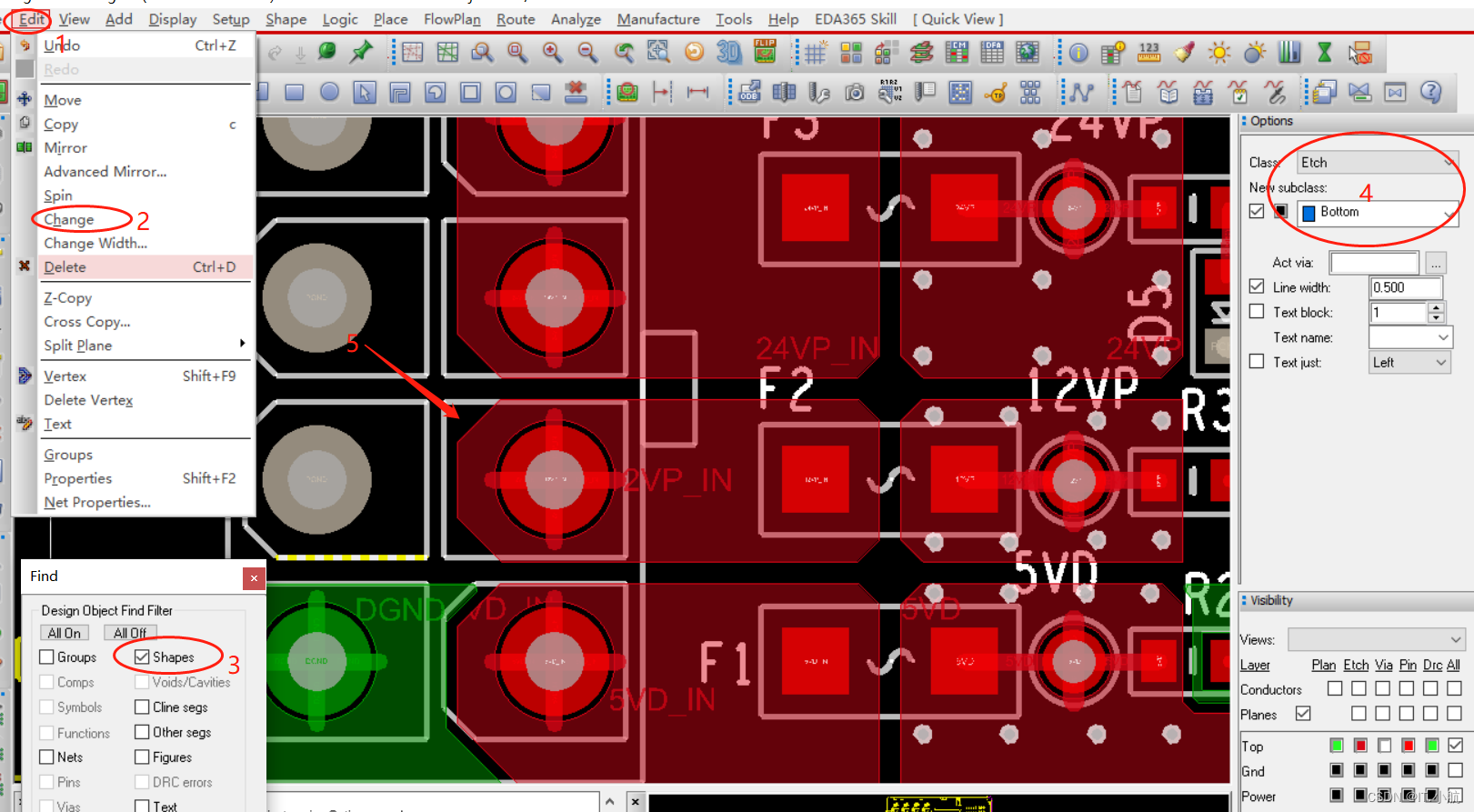Screen dimensions: 1474x812
Task: Click the Line width input field
Action: click(x=1404, y=287)
